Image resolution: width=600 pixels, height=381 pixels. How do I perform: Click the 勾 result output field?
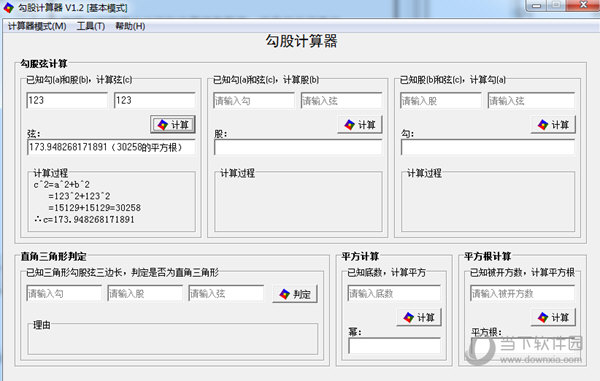(x=488, y=147)
